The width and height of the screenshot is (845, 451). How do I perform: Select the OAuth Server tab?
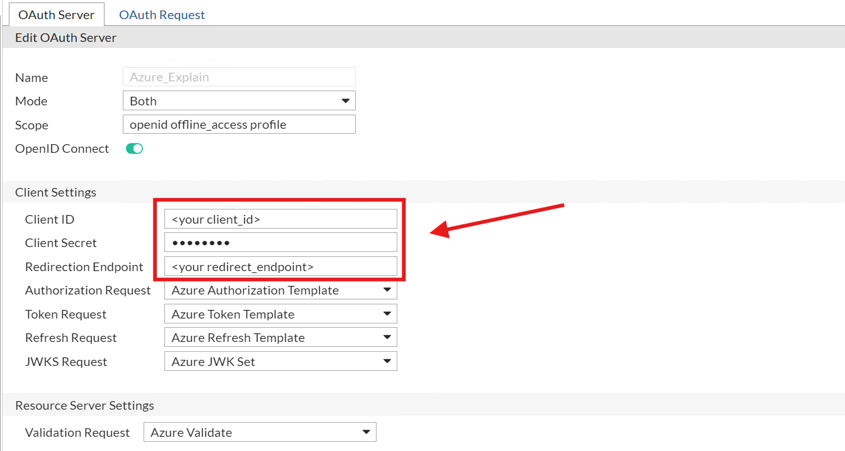click(x=56, y=15)
